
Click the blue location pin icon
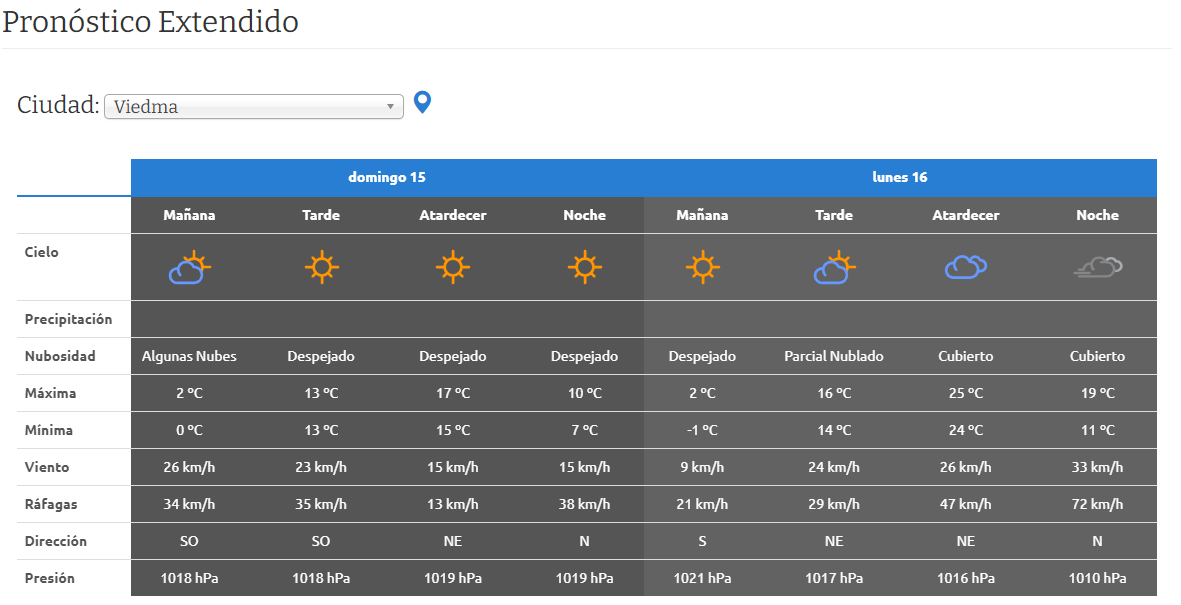click(423, 102)
